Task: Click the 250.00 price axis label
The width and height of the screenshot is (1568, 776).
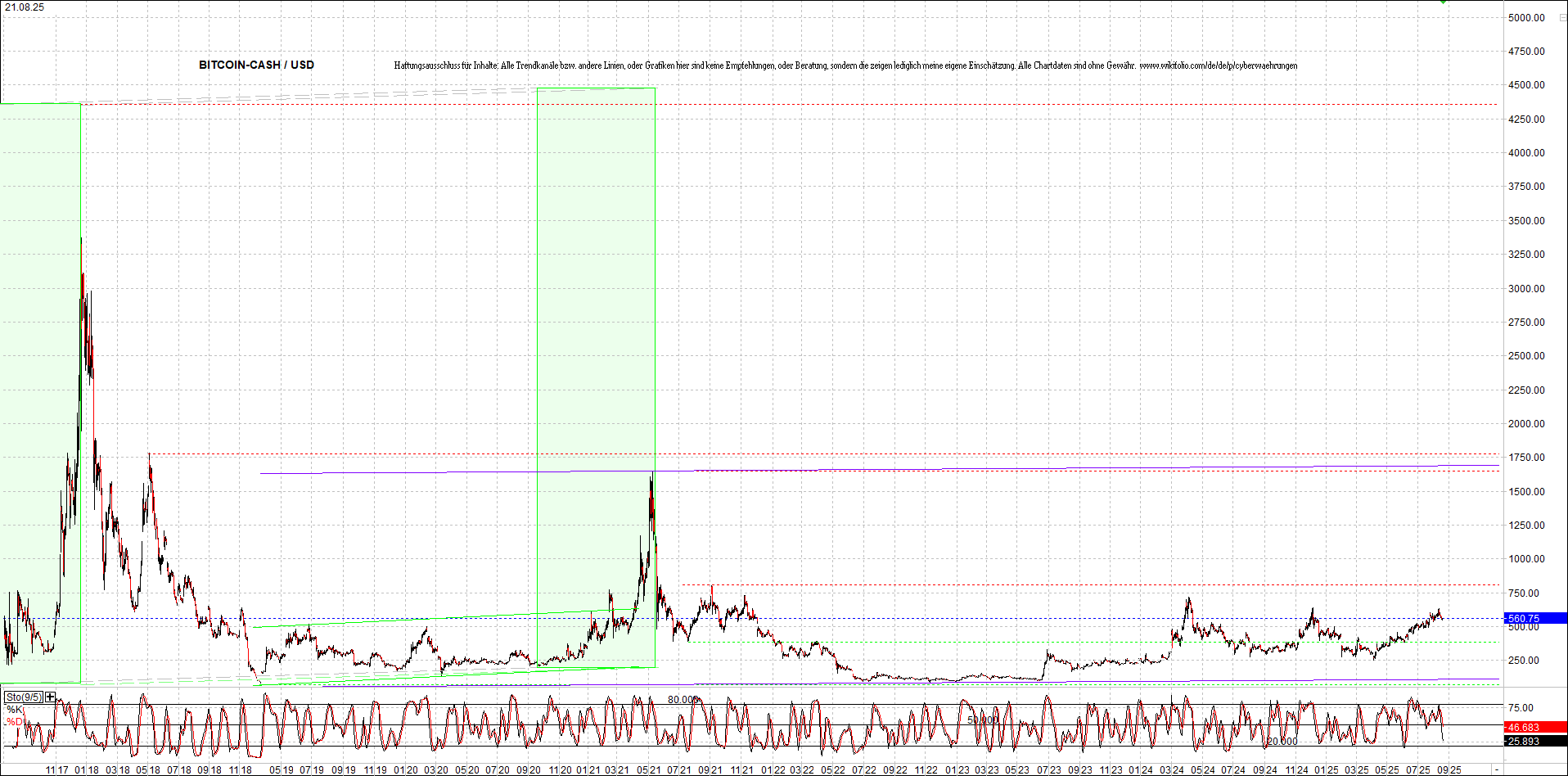Action: click(x=1526, y=661)
